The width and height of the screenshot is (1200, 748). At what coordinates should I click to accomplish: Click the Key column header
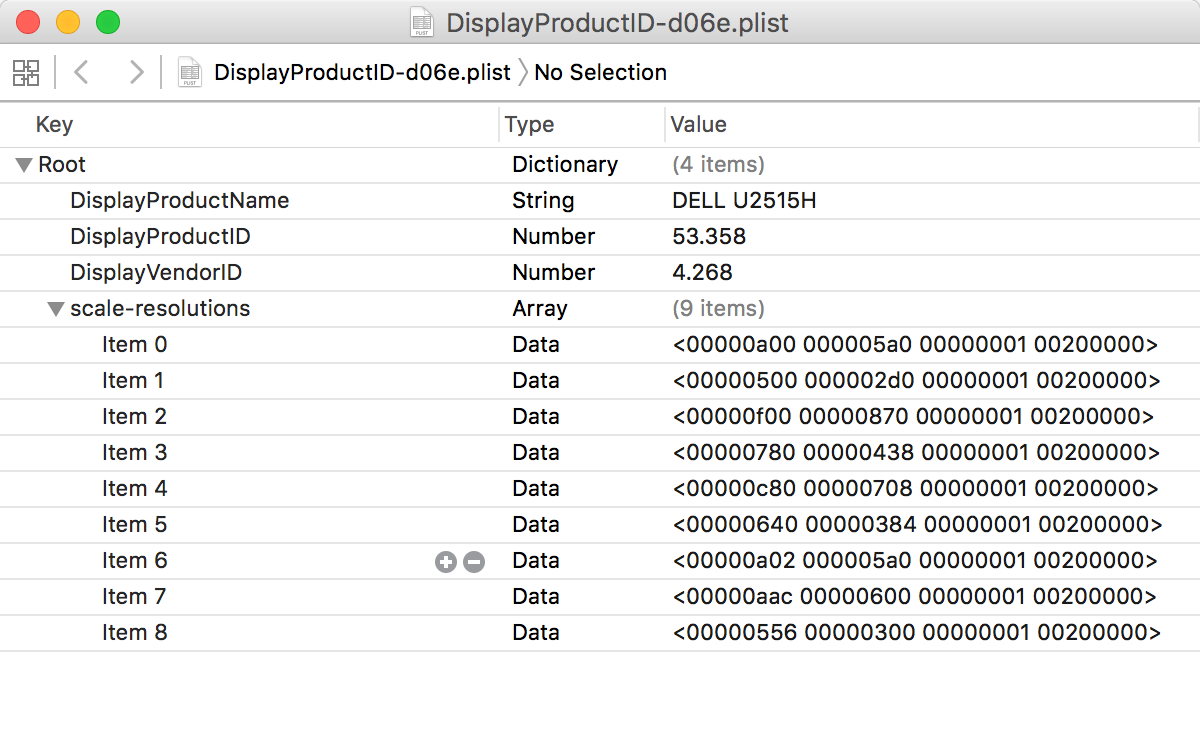[54, 125]
